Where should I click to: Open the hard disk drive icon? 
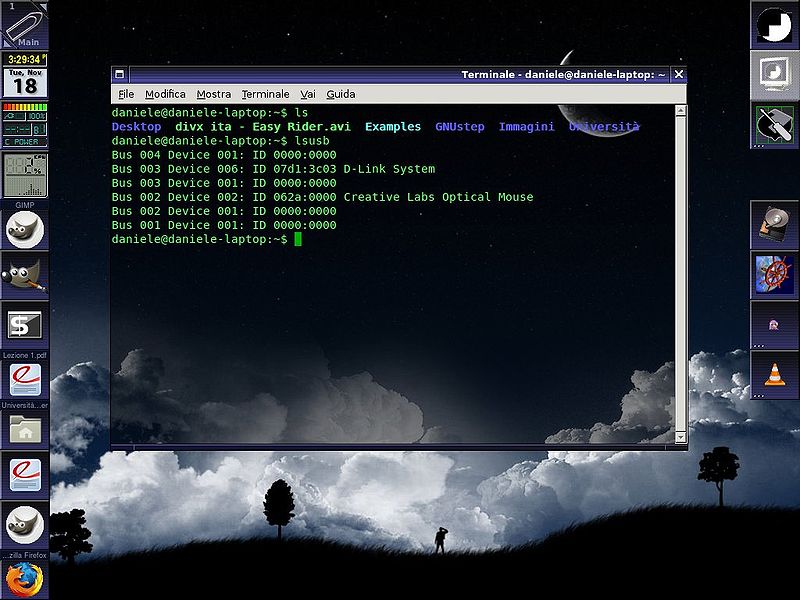[x=774, y=225]
